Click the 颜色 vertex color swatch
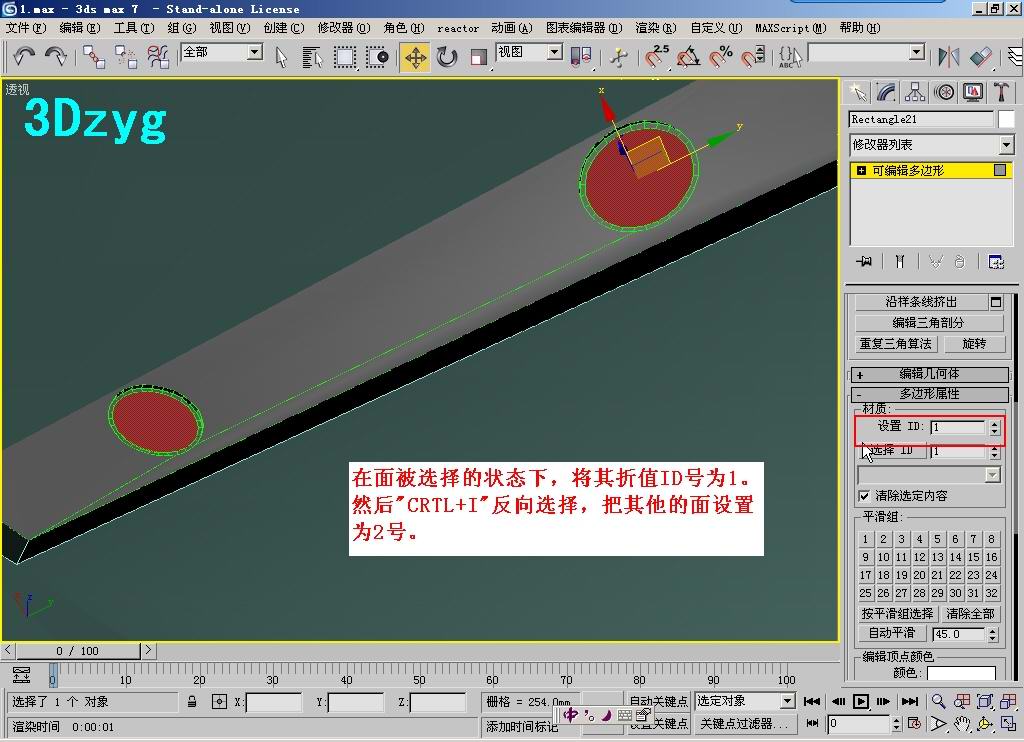This screenshot has width=1024, height=742. (x=961, y=673)
